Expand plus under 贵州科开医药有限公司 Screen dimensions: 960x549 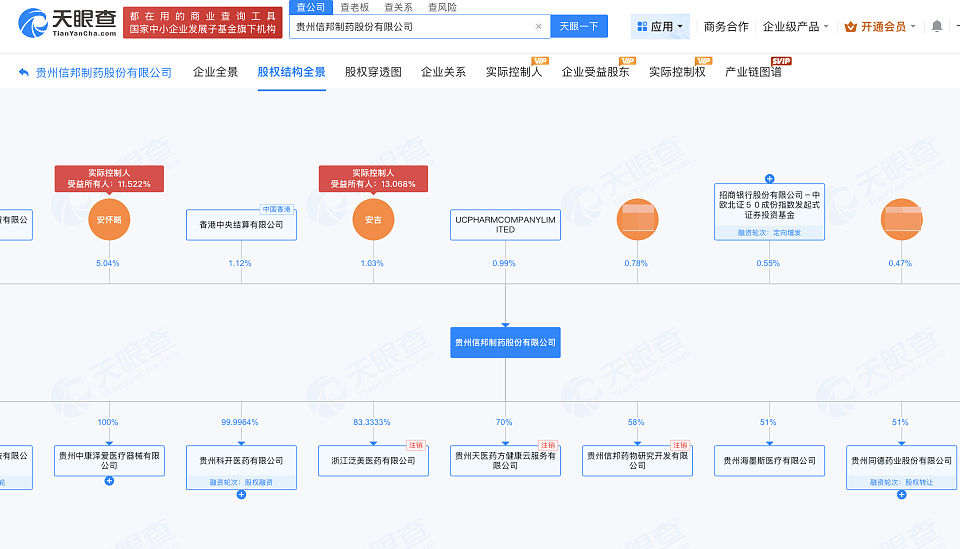[x=241, y=495]
